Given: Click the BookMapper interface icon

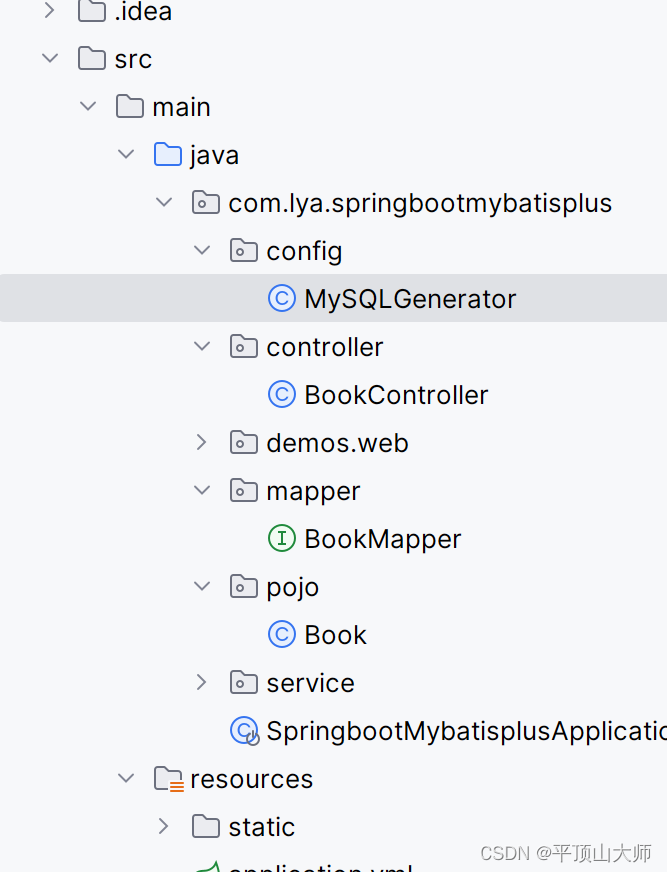Looking at the screenshot, I should tap(282, 538).
